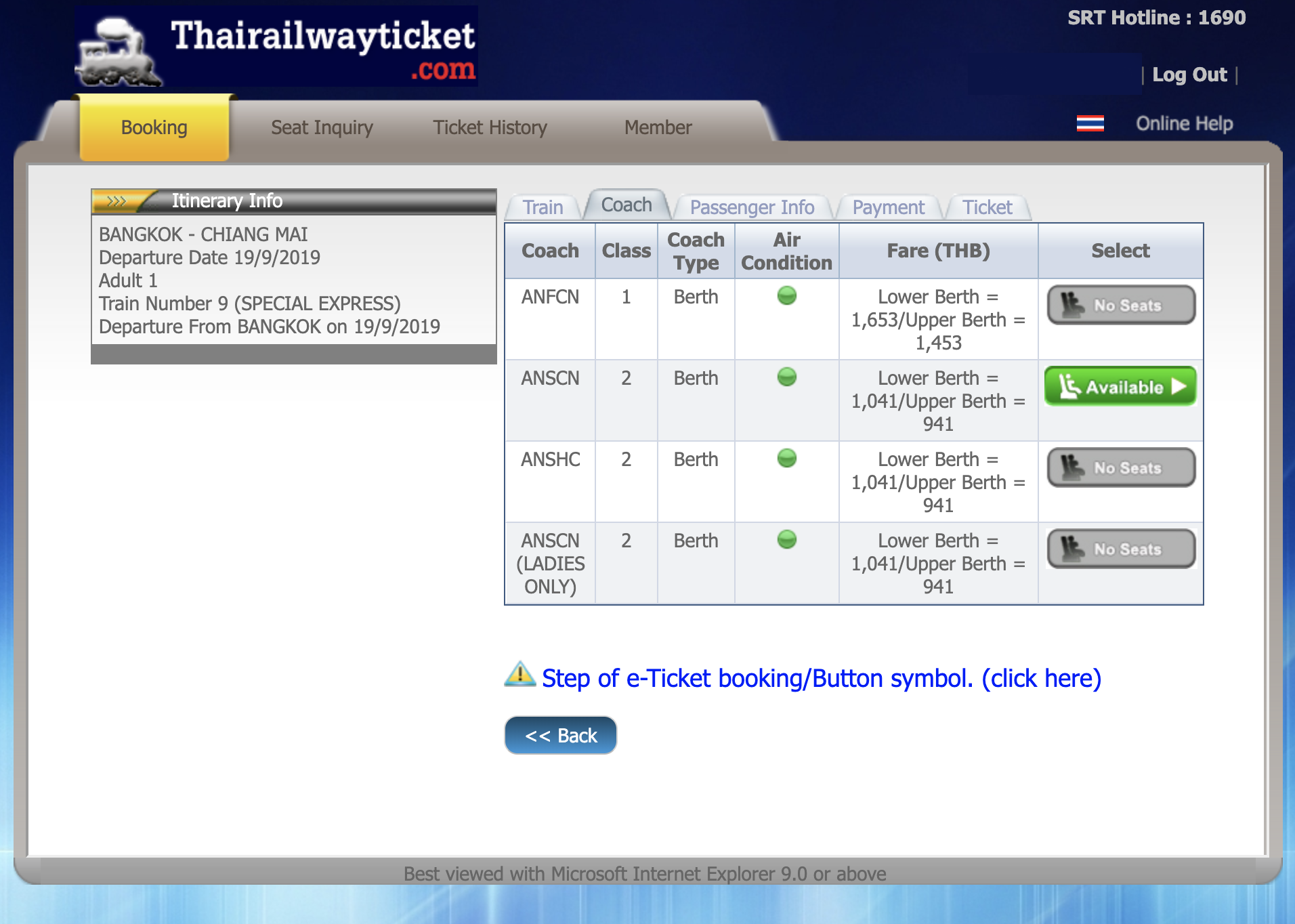Viewport: 1295px width, 924px height.
Task: Log out of the account
Action: [x=1189, y=75]
